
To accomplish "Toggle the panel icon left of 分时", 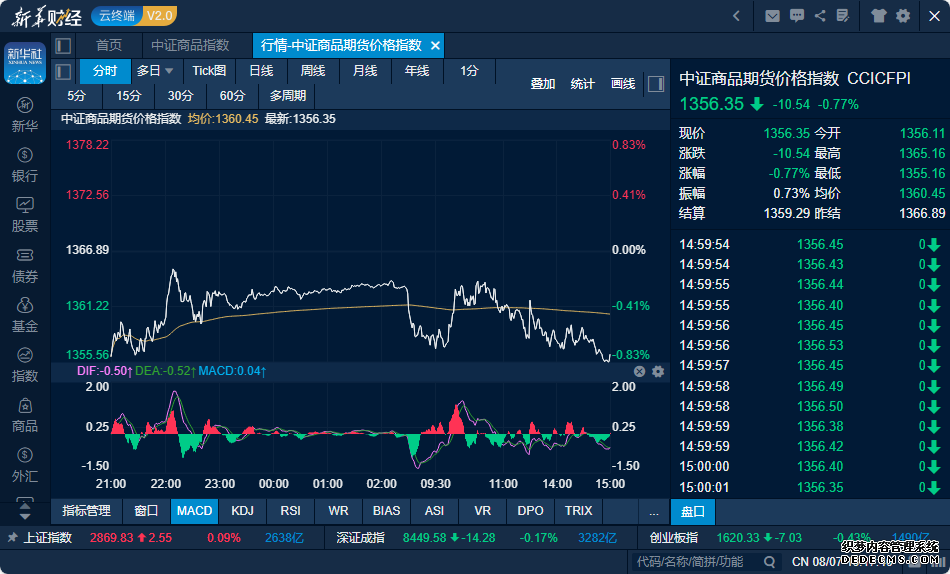I will click(63, 72).
